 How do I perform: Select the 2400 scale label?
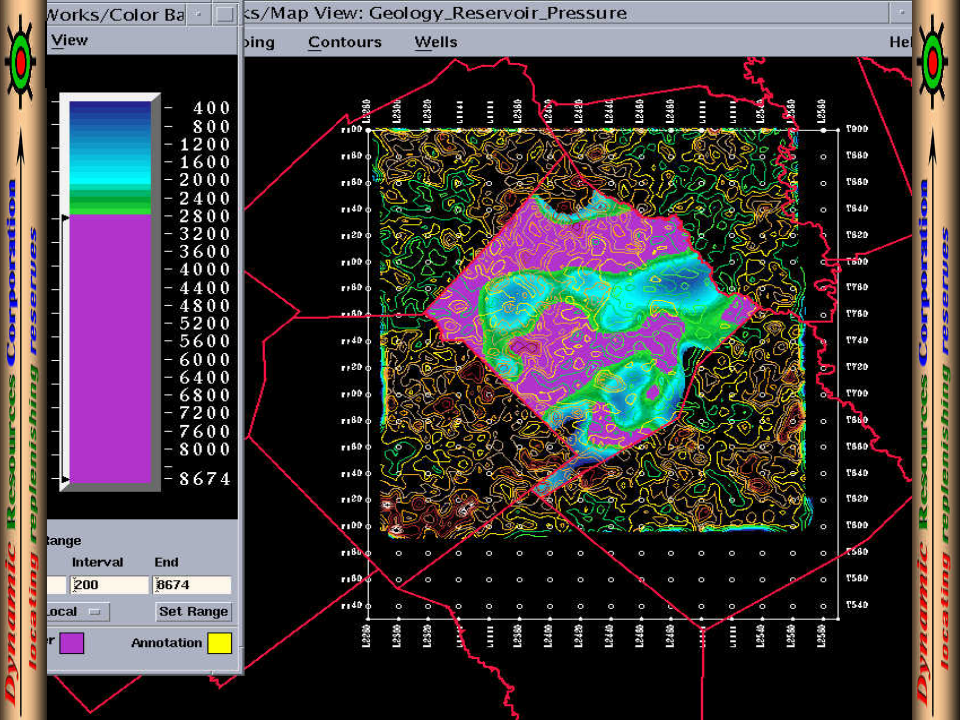205,198
